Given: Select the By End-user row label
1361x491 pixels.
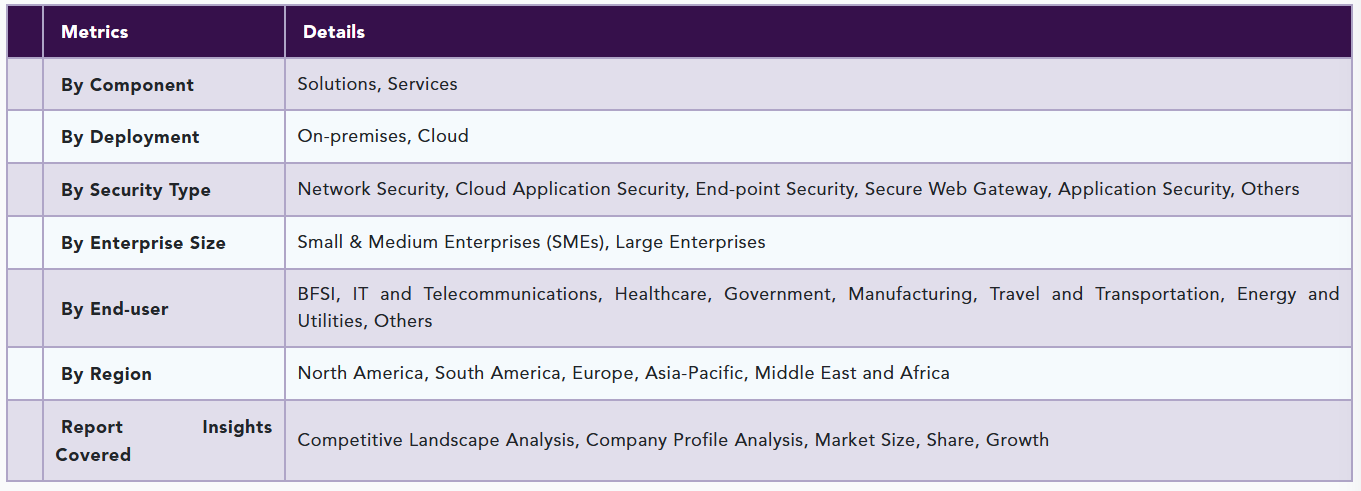Looking at the screenshot, I should (114, 309).
